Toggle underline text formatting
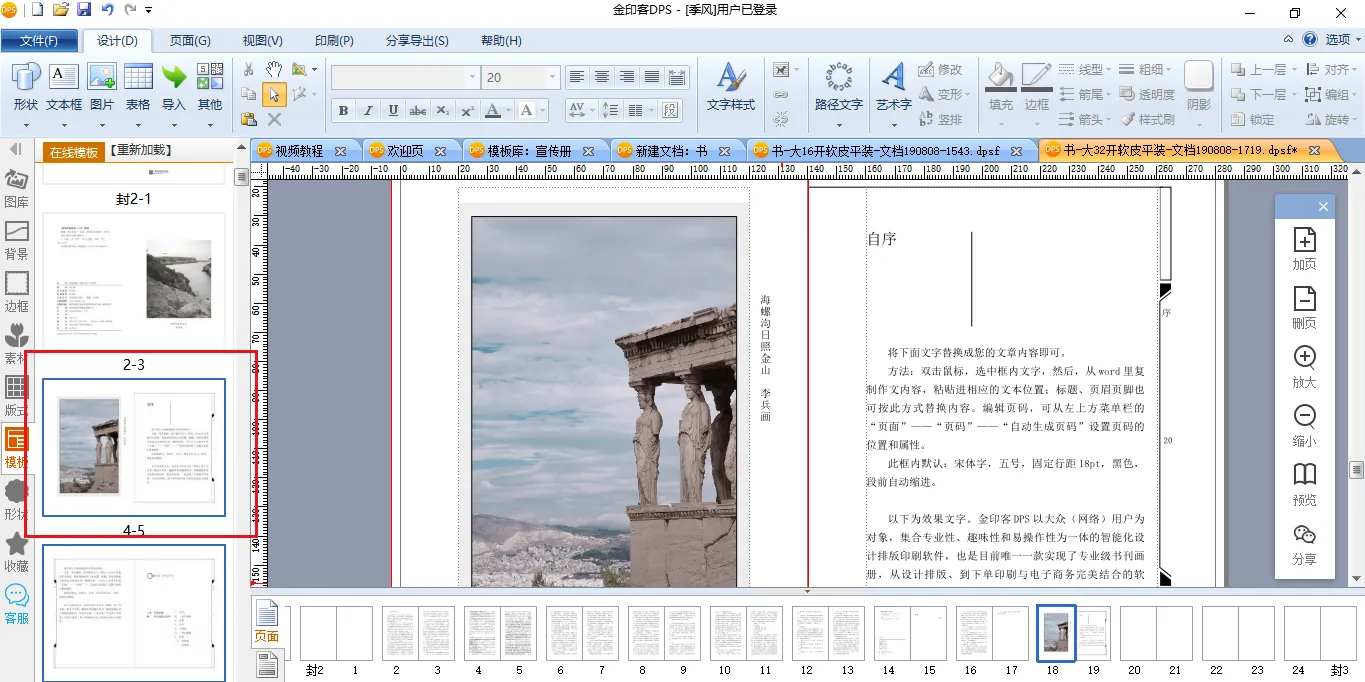The width and height of the screenshot is (1365, 682). point(393,111)
